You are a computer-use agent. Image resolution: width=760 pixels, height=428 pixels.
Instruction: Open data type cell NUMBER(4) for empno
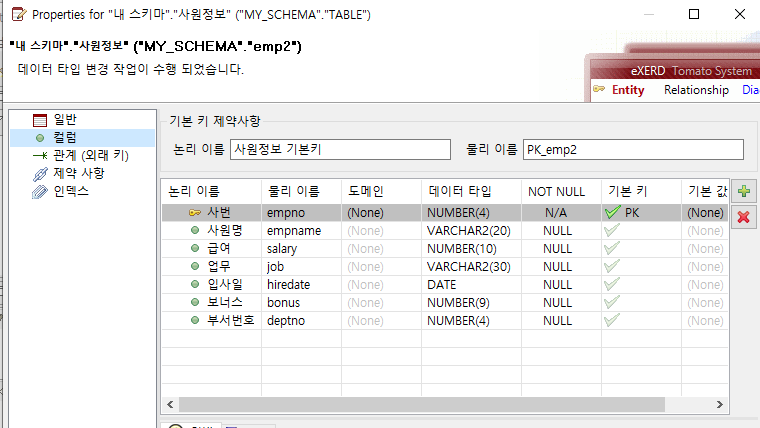coord(472,213)
